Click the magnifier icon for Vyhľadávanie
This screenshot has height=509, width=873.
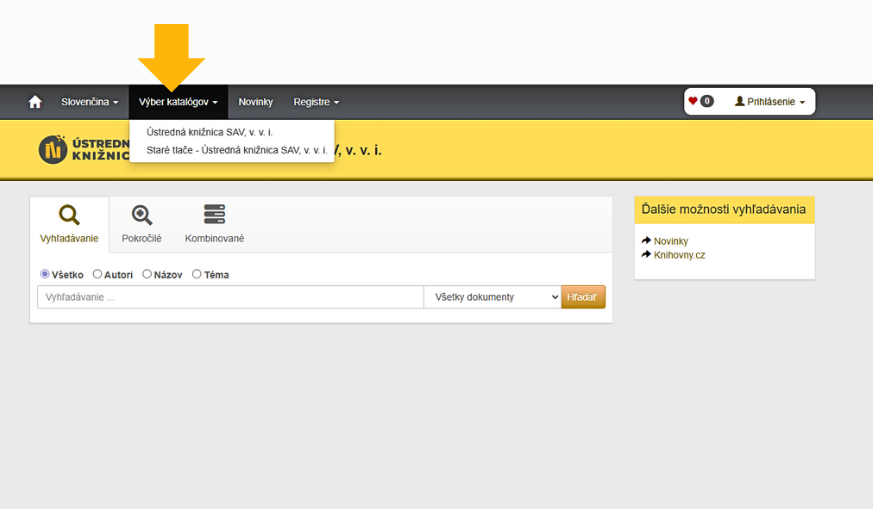[x=69, y=215]
